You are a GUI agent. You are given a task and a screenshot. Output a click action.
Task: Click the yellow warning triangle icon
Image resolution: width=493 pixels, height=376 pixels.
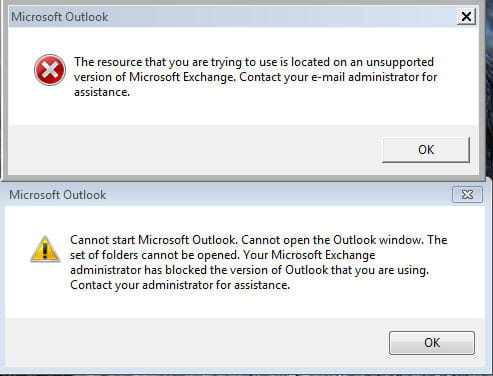[x=45, y=249]
